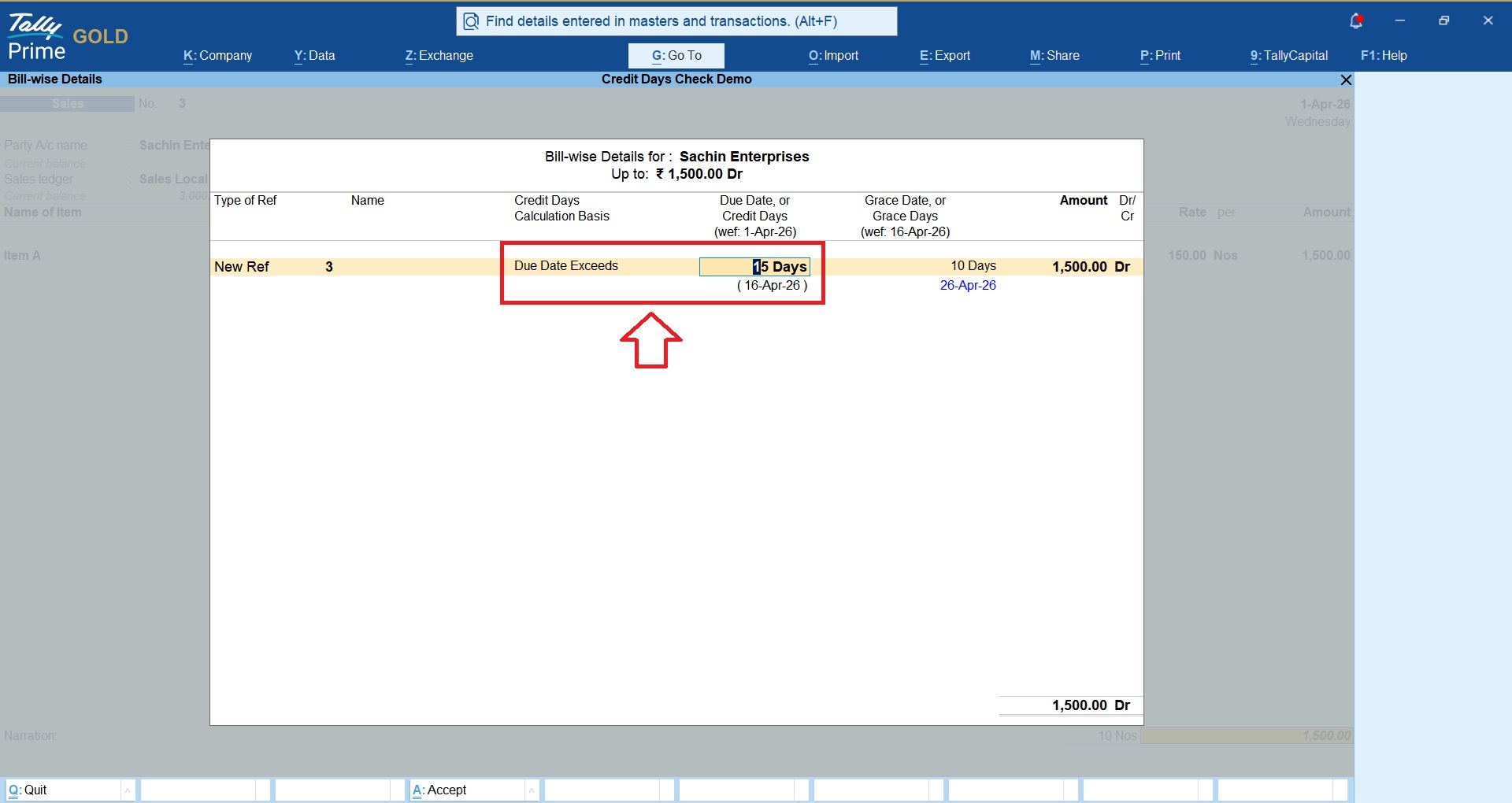Open the O: Import menu
Viewport: 1512px width, 803px height.
833,56
